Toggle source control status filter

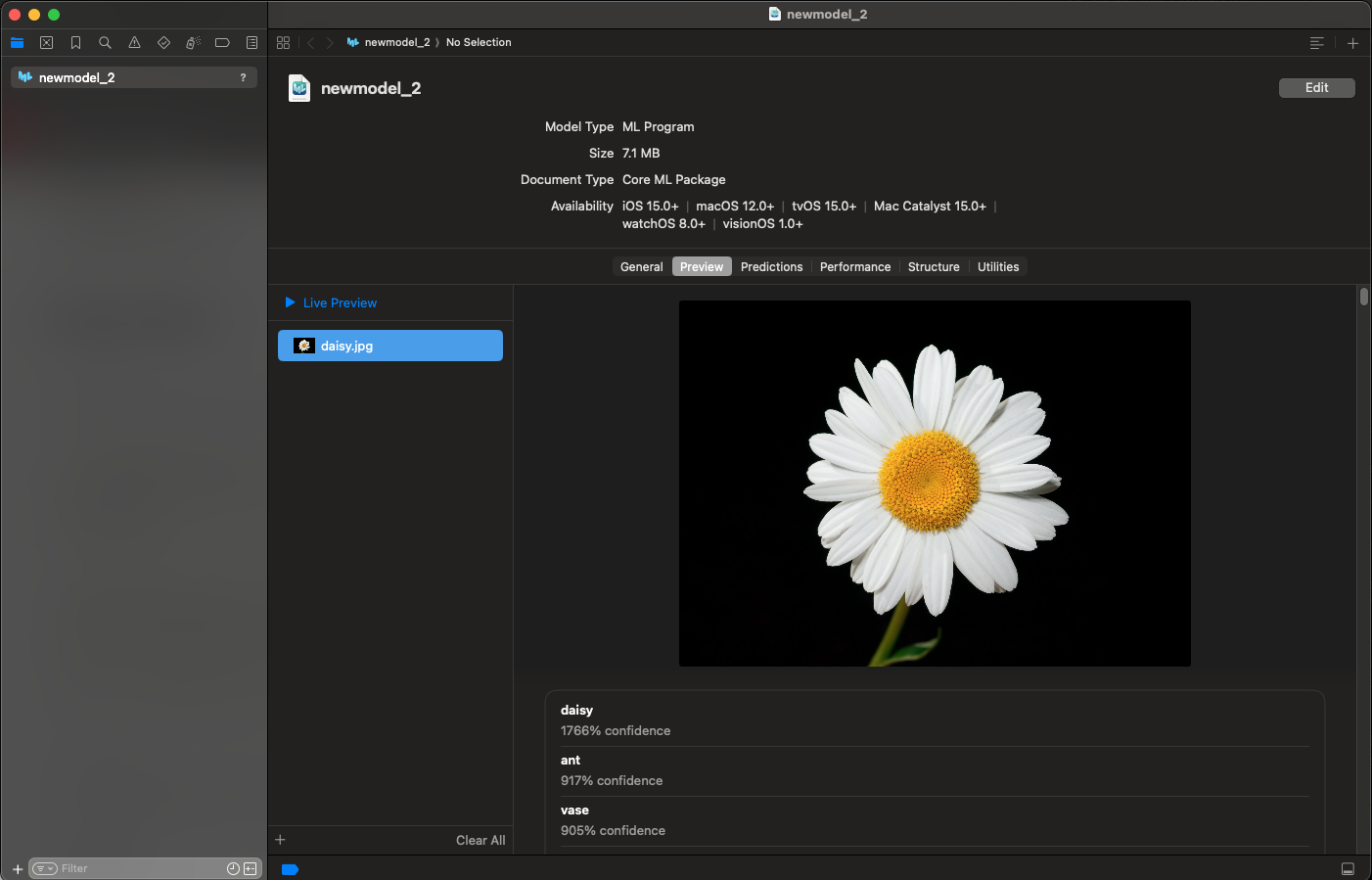tap(251, 868)
